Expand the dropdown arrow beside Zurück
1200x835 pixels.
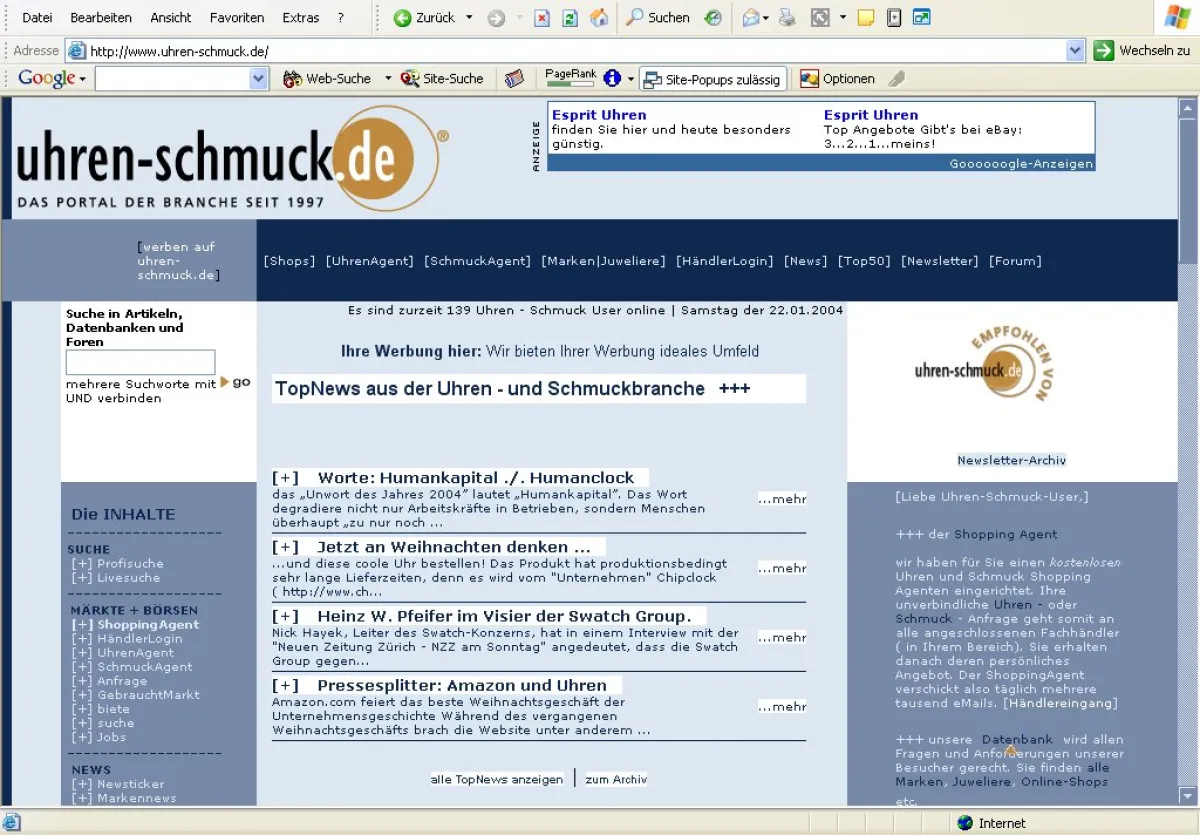tap(469, 18)
